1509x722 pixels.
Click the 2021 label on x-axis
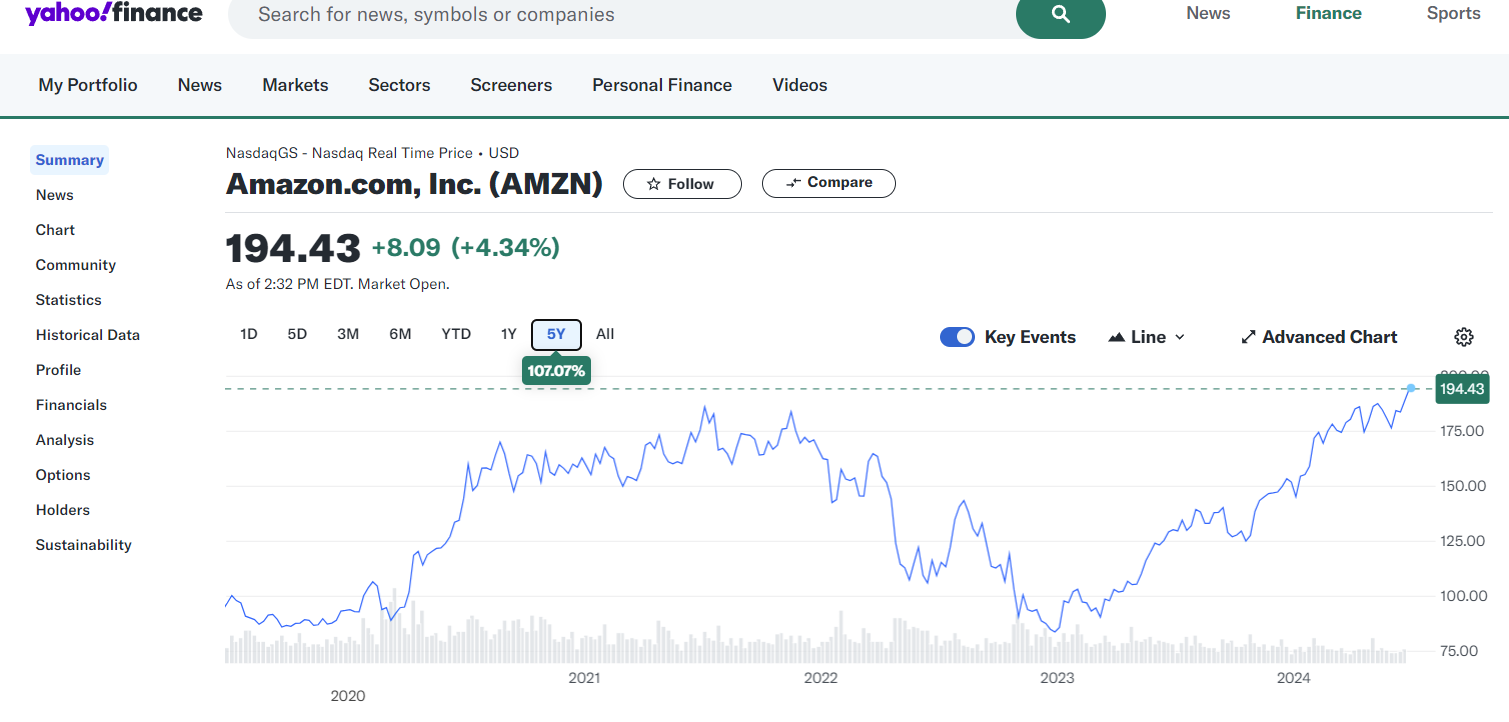point(584,678)
